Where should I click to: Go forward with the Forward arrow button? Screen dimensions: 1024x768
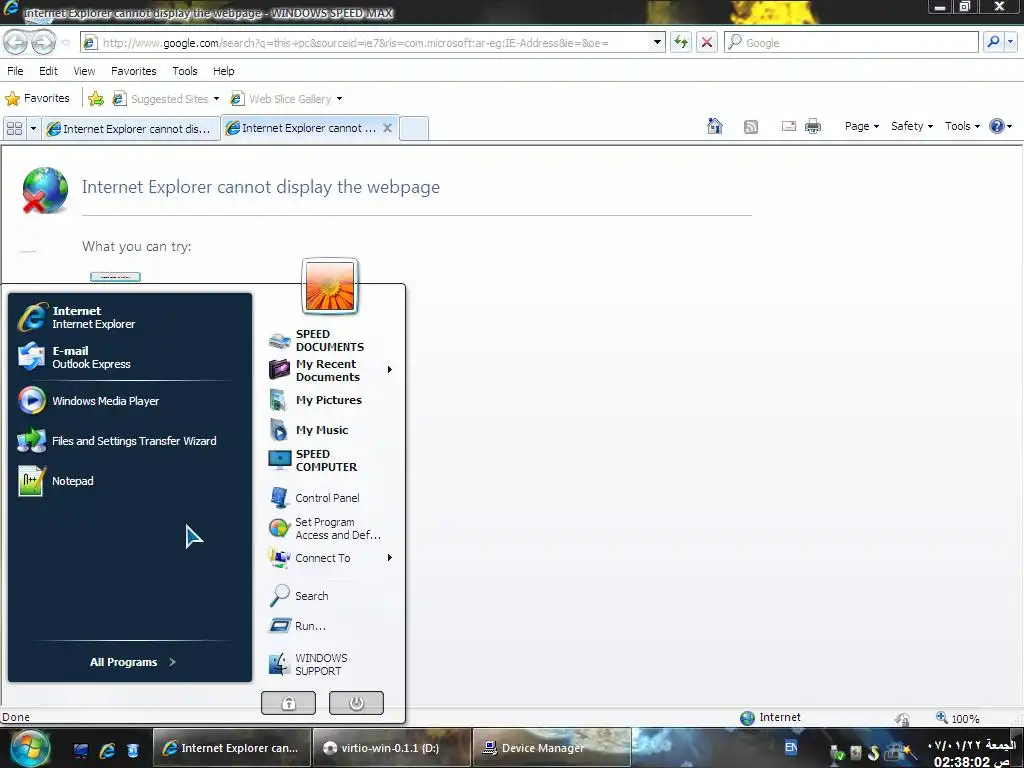tap(43, 42)
